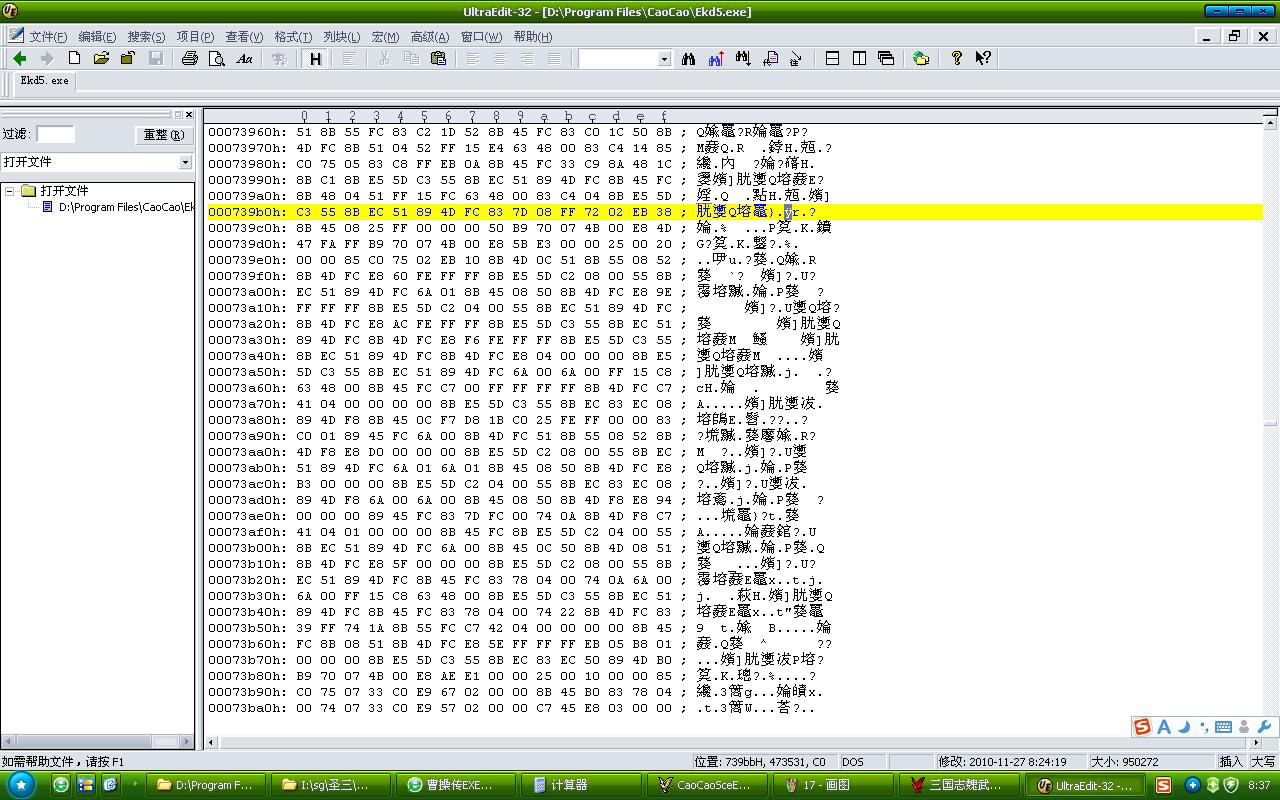The width and height of the screenshot is (1280, 800).
Task: Click the 过滤 filter input field
Action: [56, 134]
